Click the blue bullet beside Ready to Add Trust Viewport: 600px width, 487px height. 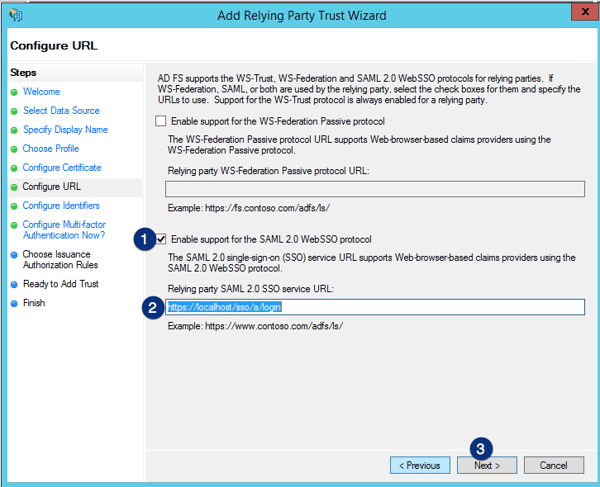tap(14, 285)
